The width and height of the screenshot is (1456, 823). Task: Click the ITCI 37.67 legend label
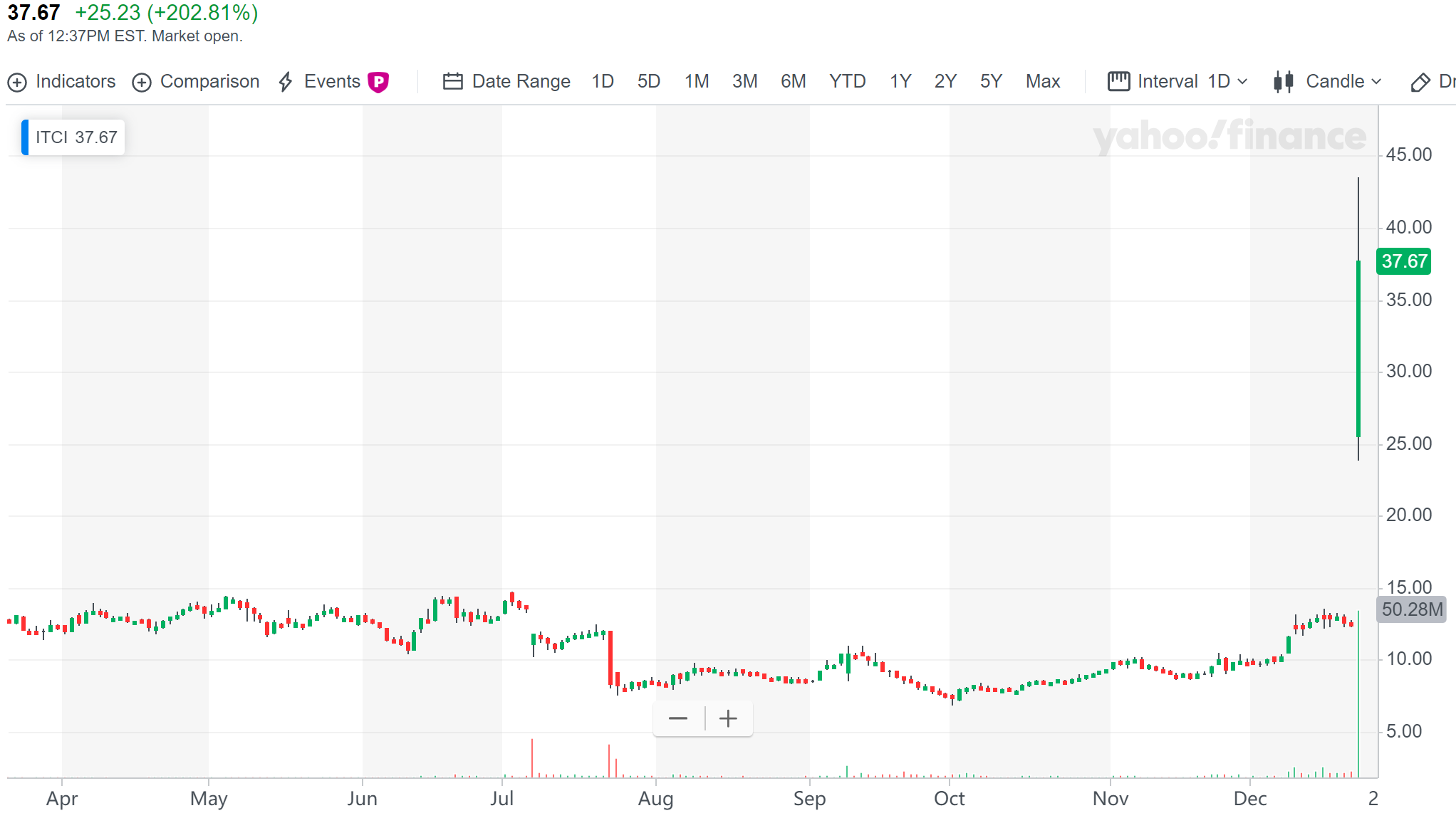click(76, 137)
